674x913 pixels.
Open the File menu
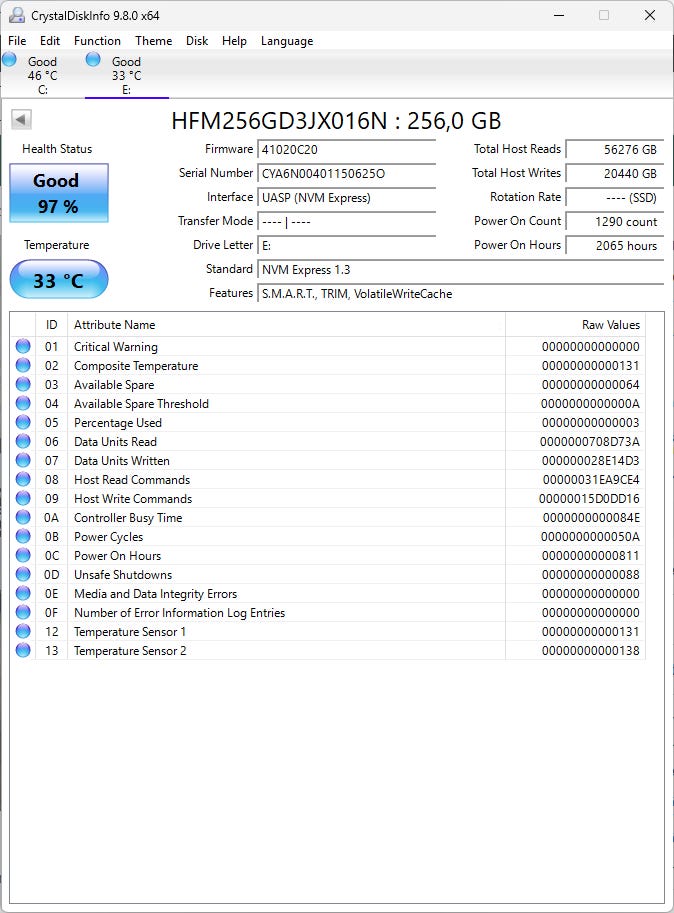tap(17, 41)
